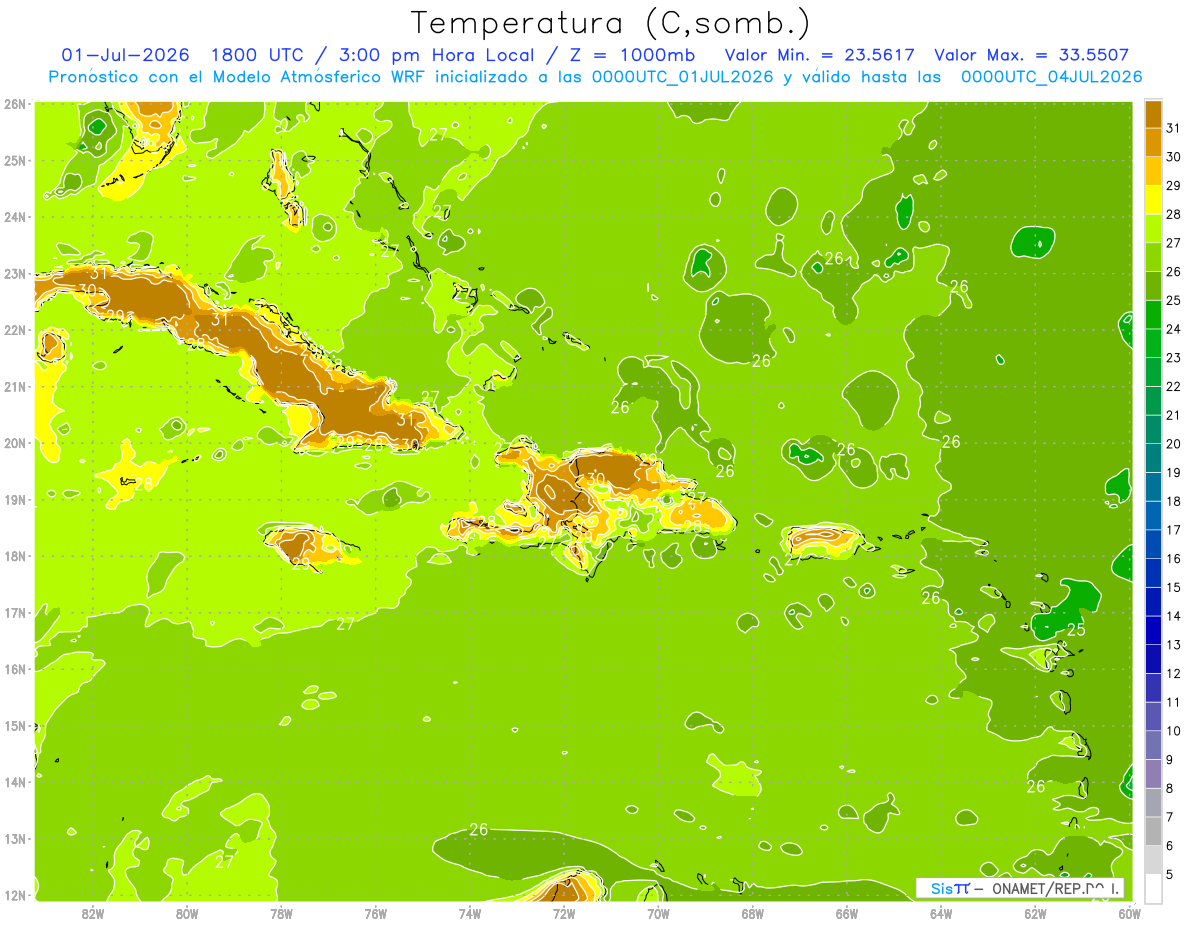Click the brown colorbar swatch above 31
The width and height of the screenshot is (1200, 927).
pos(1153,113)
